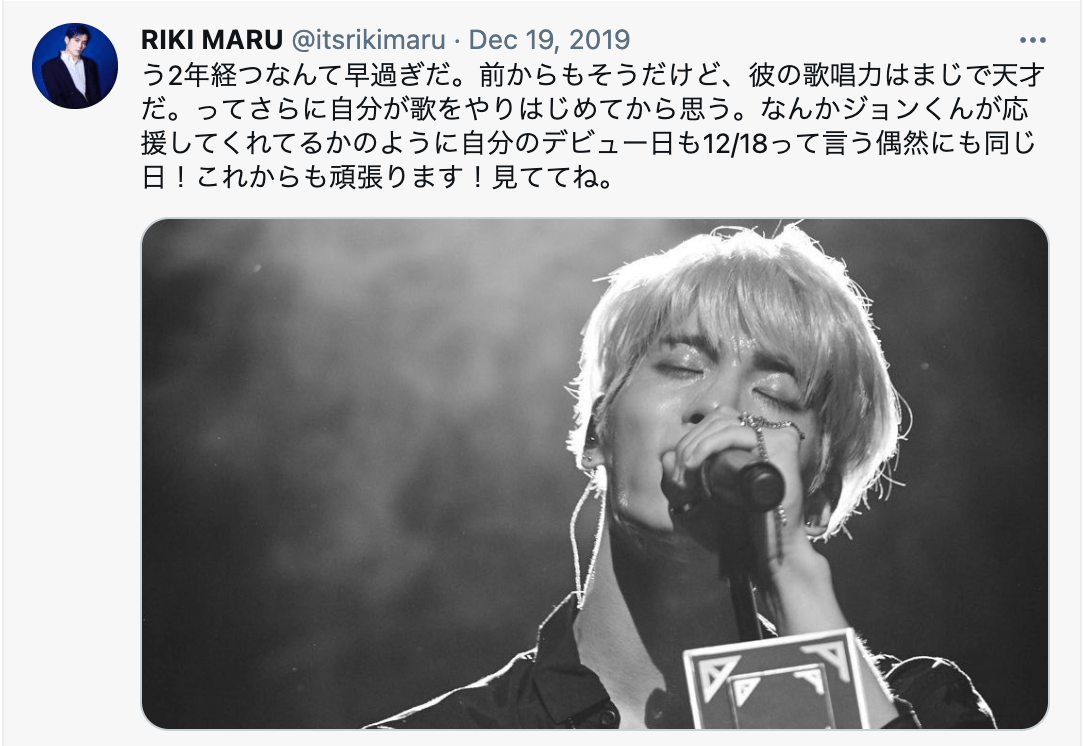Click the tweet line beginning 援してくれてる
This screenshot has width=1084, height=746.
[x=588, y=144]
